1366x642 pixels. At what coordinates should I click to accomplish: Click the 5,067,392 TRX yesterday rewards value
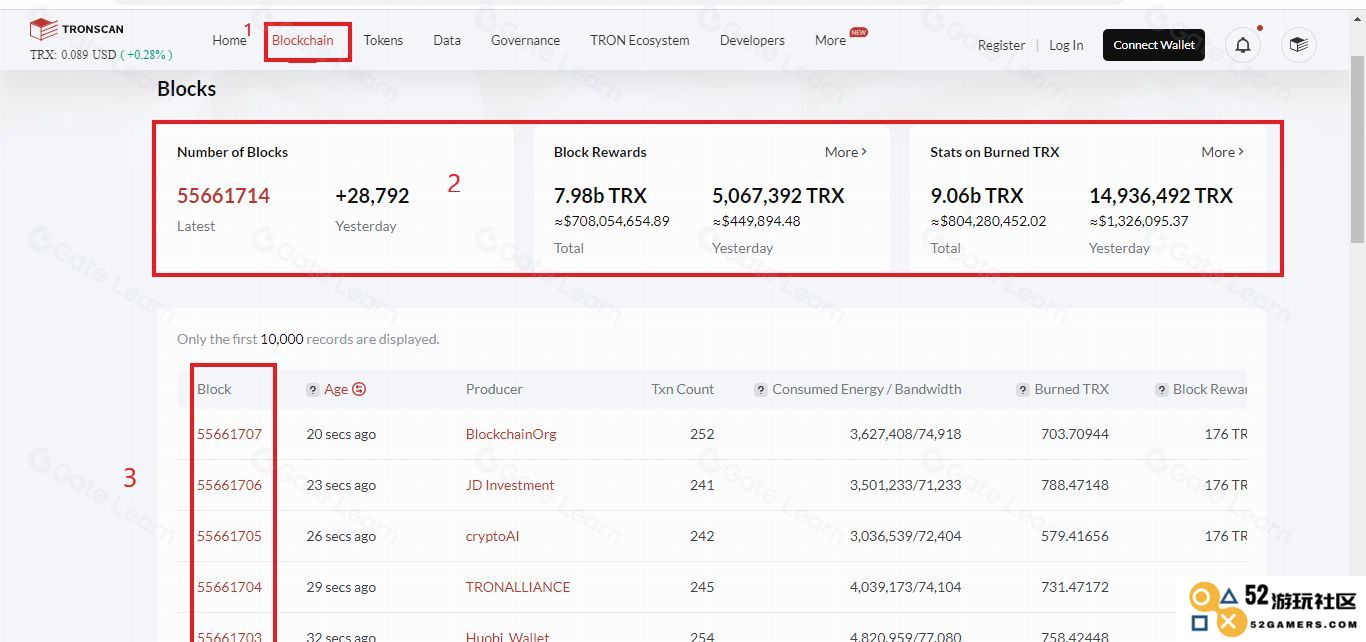(x=778, y=196)
